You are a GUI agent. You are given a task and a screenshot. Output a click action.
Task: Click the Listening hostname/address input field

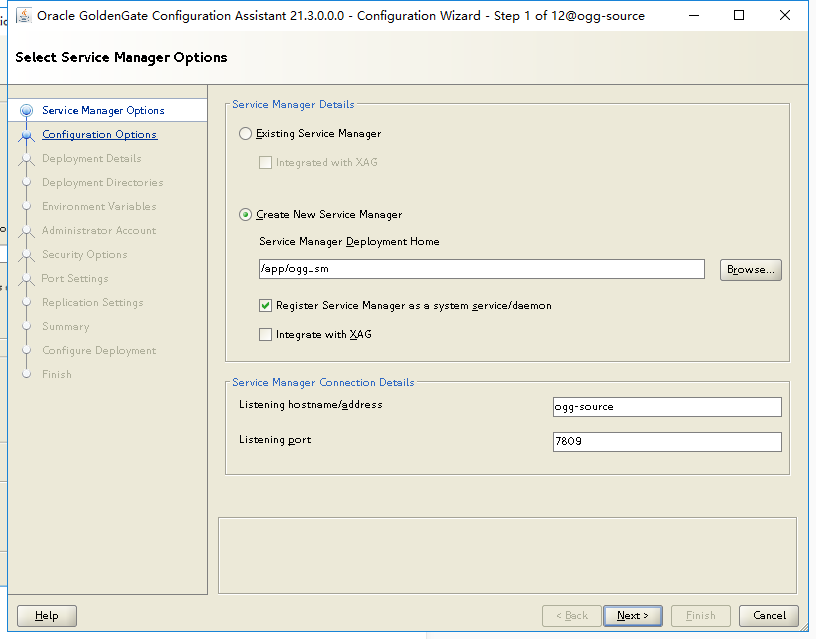667,407
